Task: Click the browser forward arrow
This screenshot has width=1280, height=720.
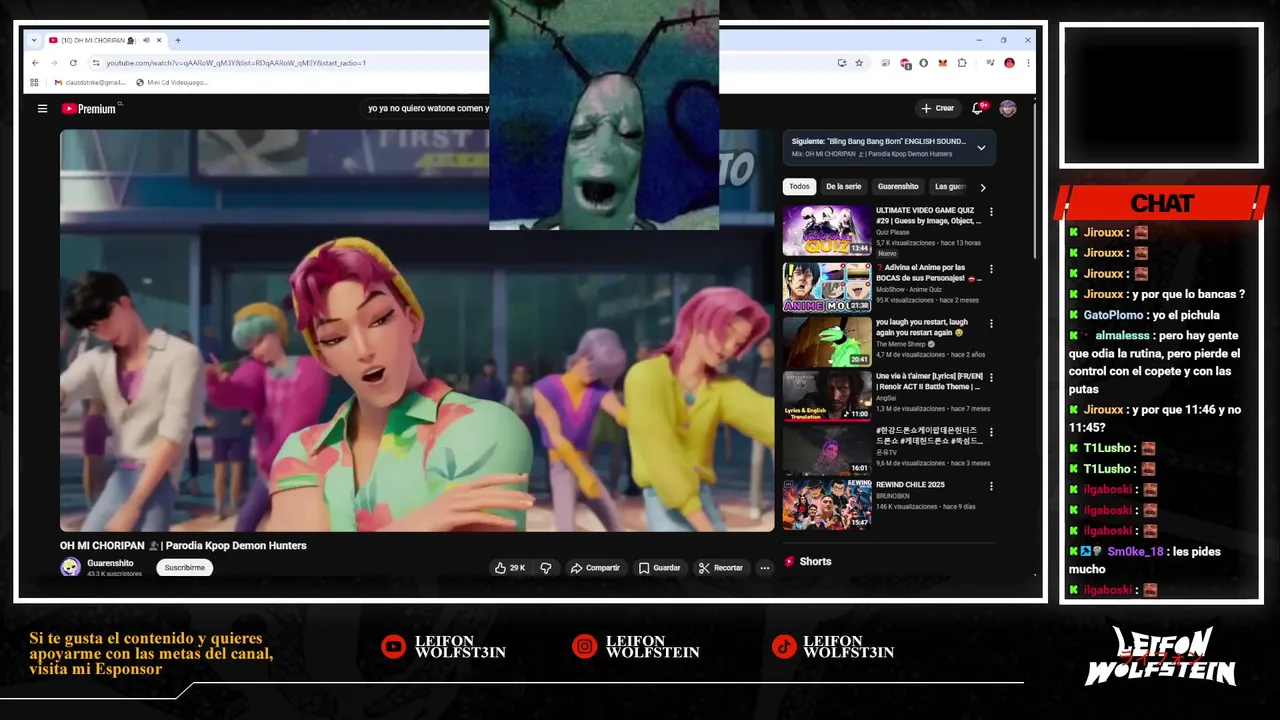Action: click(x=54, y=63)
